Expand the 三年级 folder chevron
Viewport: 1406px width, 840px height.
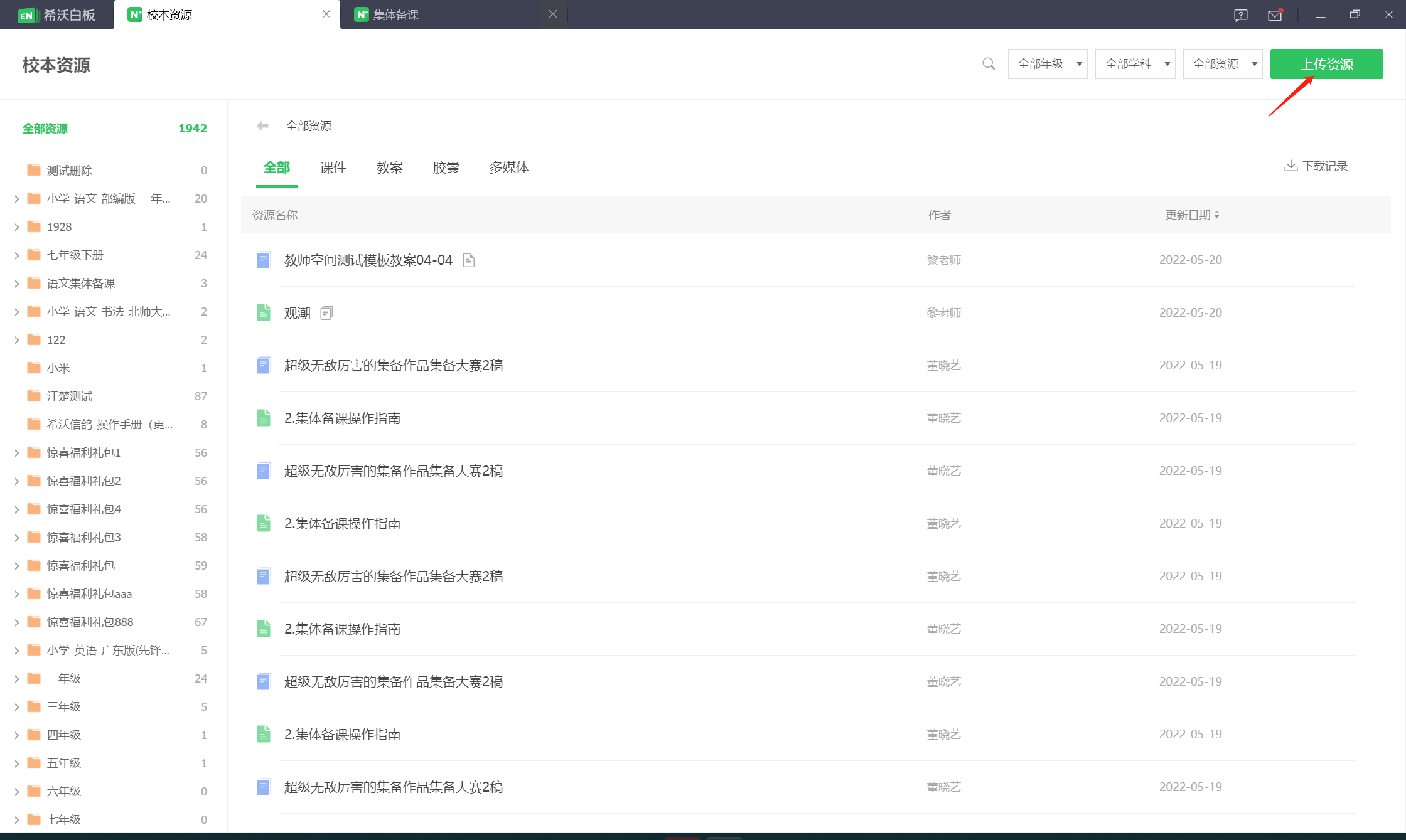click(x=16, y=707)
